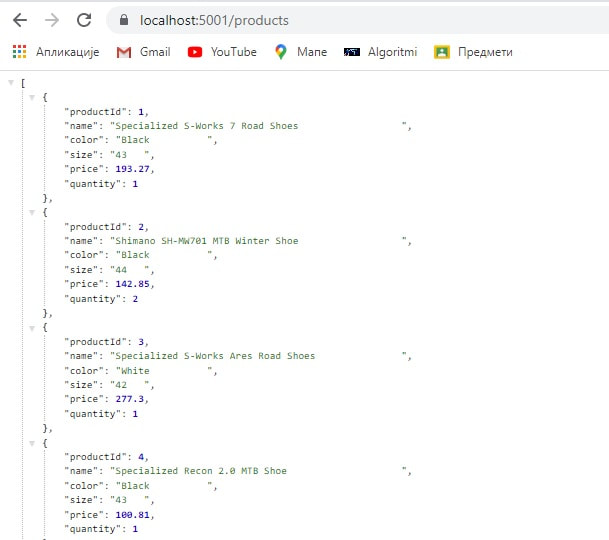Collapse the object with productId 1
609x540 pixels.
(32, 97)
